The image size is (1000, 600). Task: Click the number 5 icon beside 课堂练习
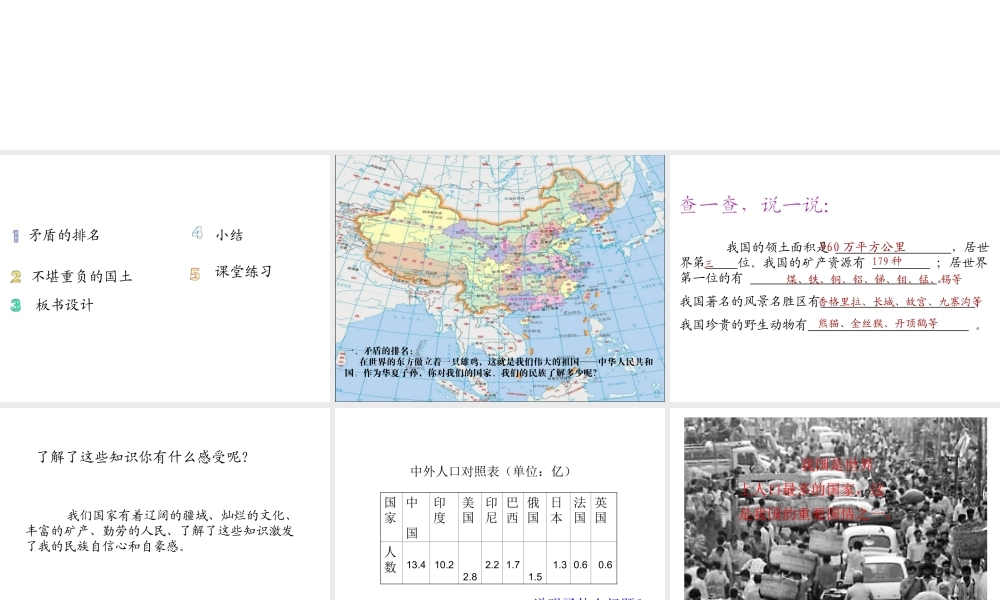[195, 274]
